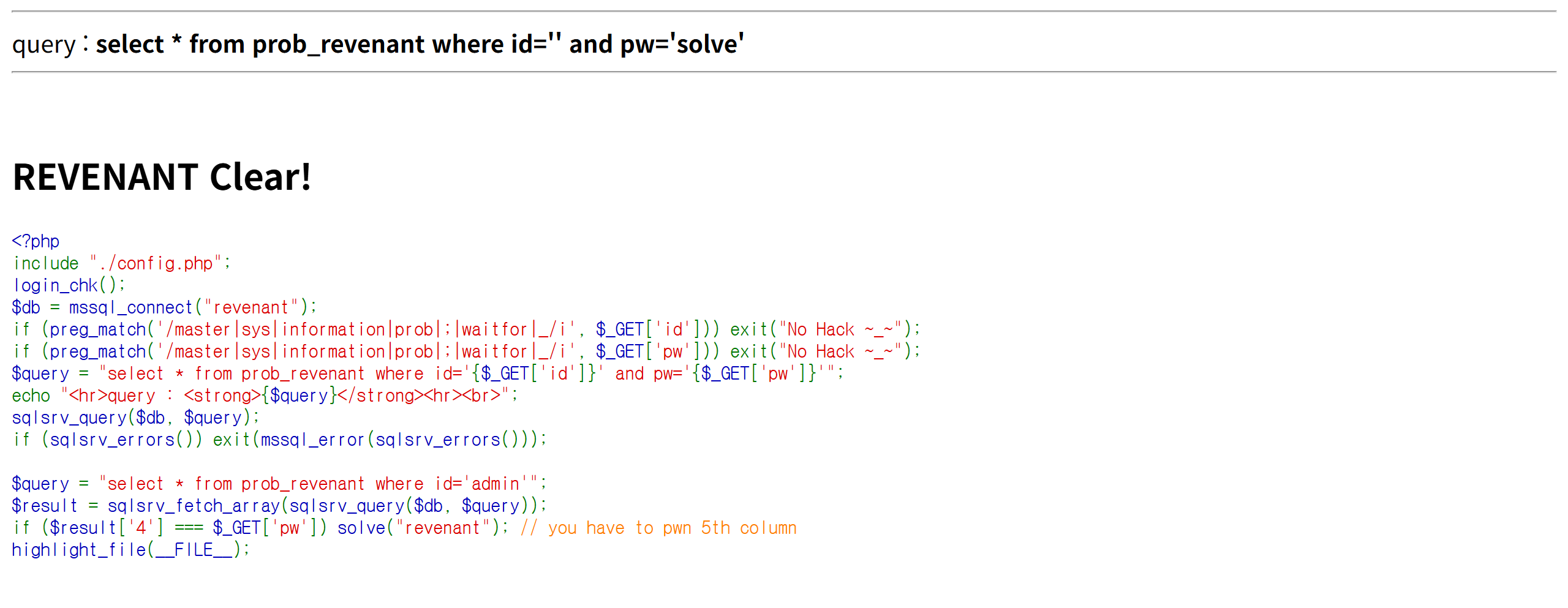Image resolution: width=1568 pixels, height=608 pixels.
Task: Click the "and pw=" part of the $query assignment
Action: 648,373
